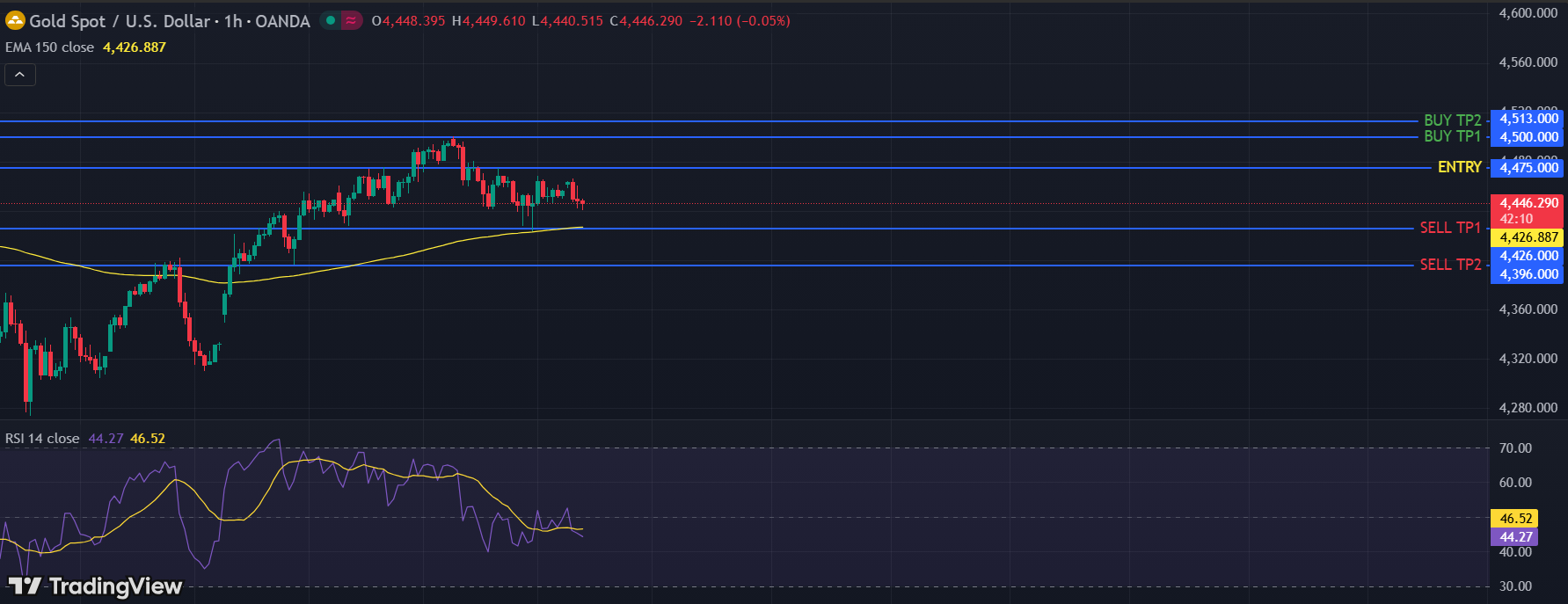Click the 4,396.000 price tag on axis

pos(1528,274)
